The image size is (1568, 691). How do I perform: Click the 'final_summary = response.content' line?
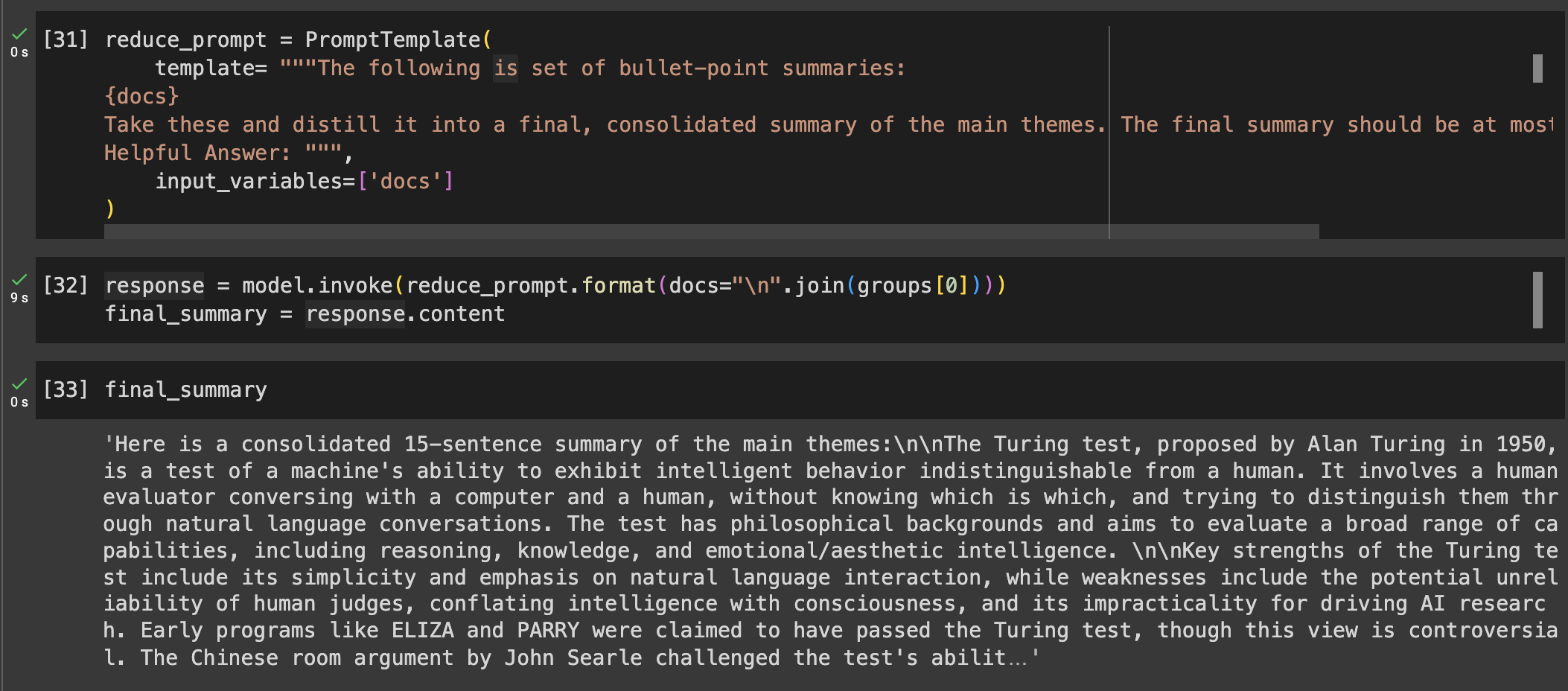[305, 313]
